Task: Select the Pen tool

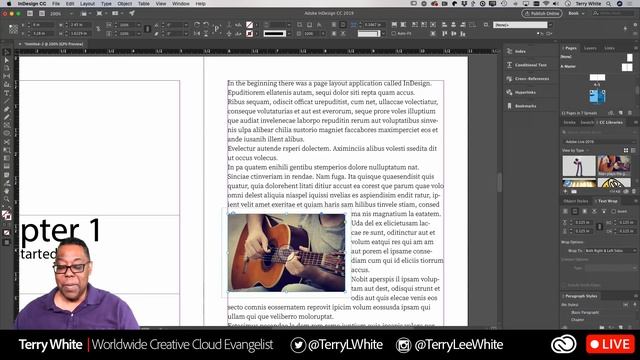Action: 7,109
